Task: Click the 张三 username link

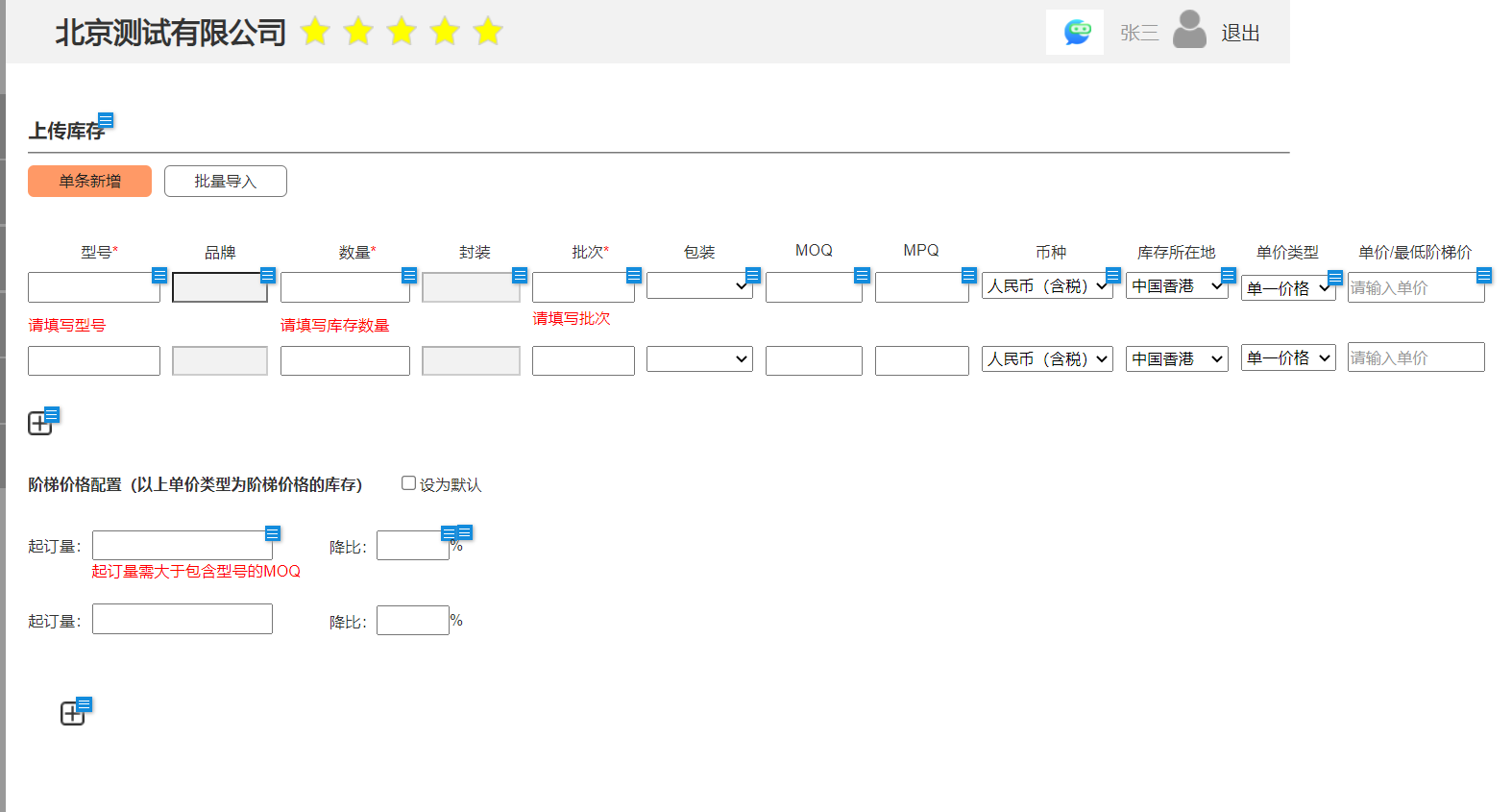Action: (x=1138, y=34)
